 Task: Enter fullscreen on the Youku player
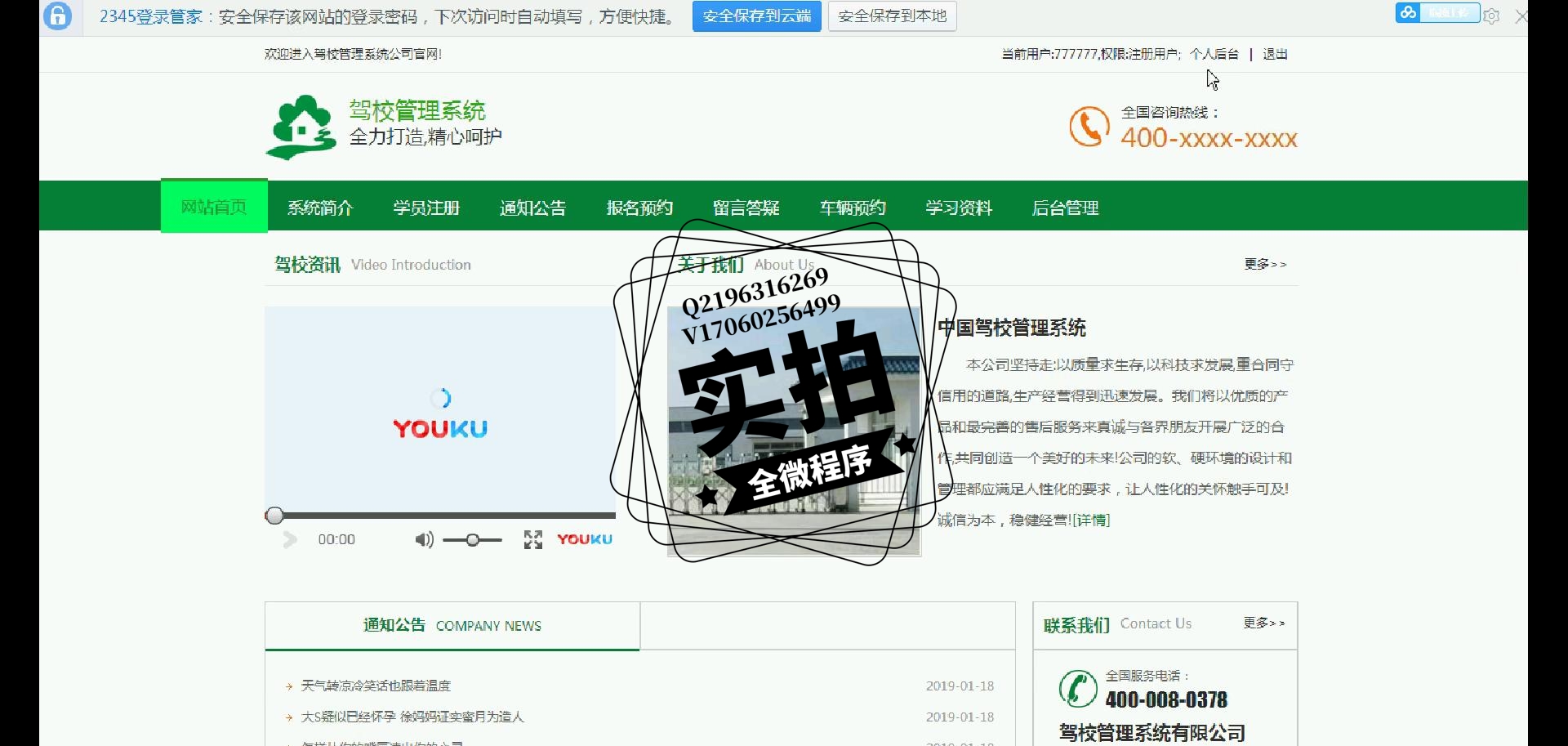pyautogui.click(x=533, y=539)
